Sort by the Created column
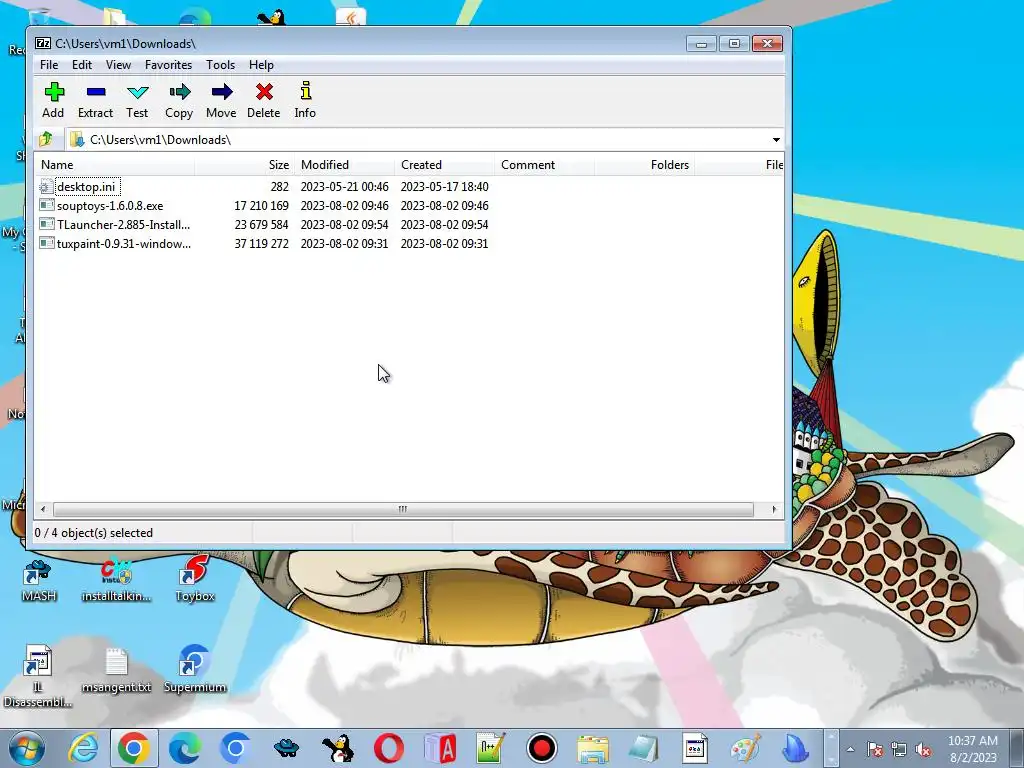Image resolution: width=1024 pixels, height=768 pixels. (x=444, y=165)
